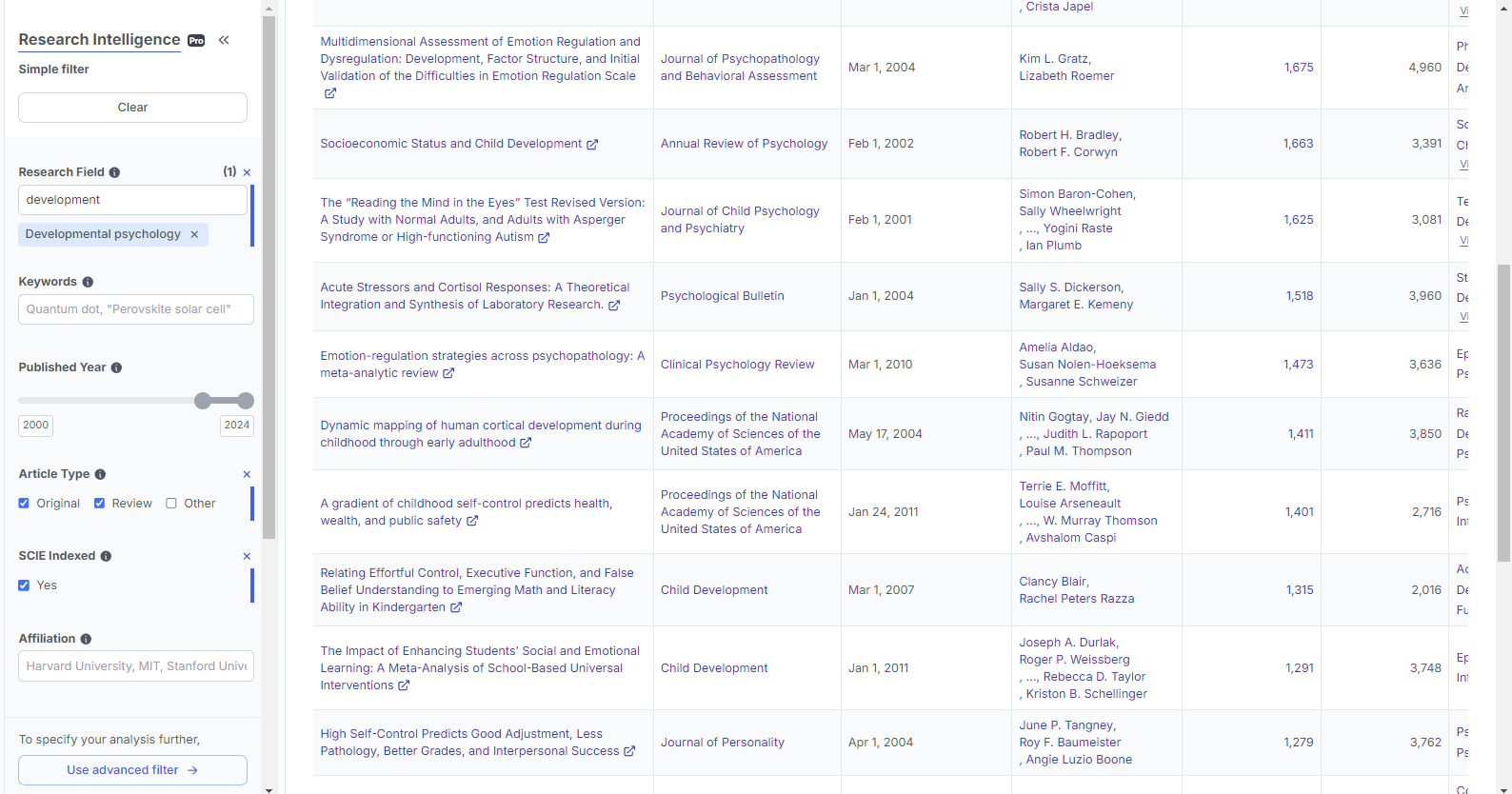Open external link icon for Acute Stressors article
The width and height of the screenshot is (1512, 794).
click(x=614, y=305)
